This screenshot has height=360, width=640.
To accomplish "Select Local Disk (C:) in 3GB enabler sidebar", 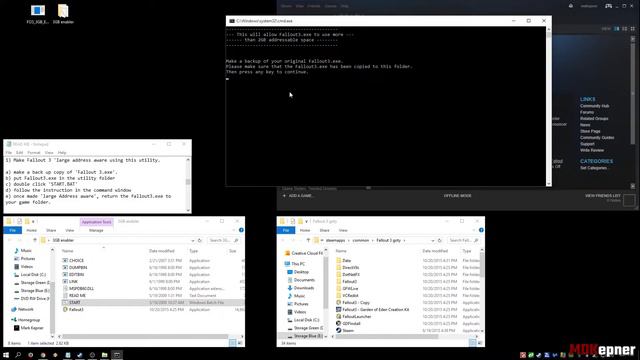I will (33, 275).
